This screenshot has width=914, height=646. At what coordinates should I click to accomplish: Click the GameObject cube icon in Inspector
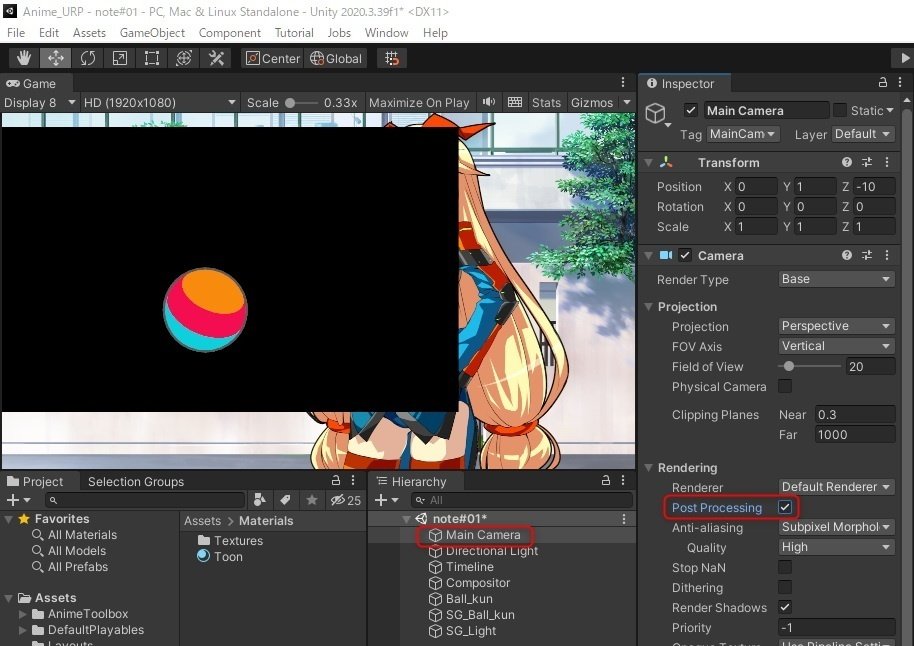[656, 113]
